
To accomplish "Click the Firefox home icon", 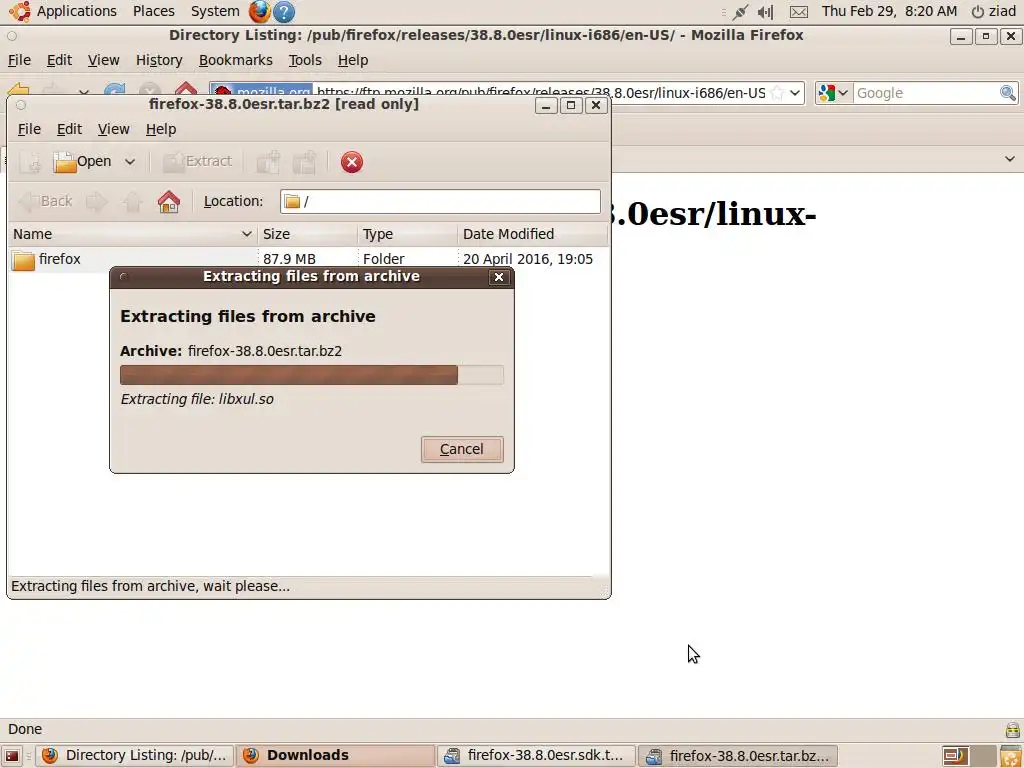I will tap(186, 91).
